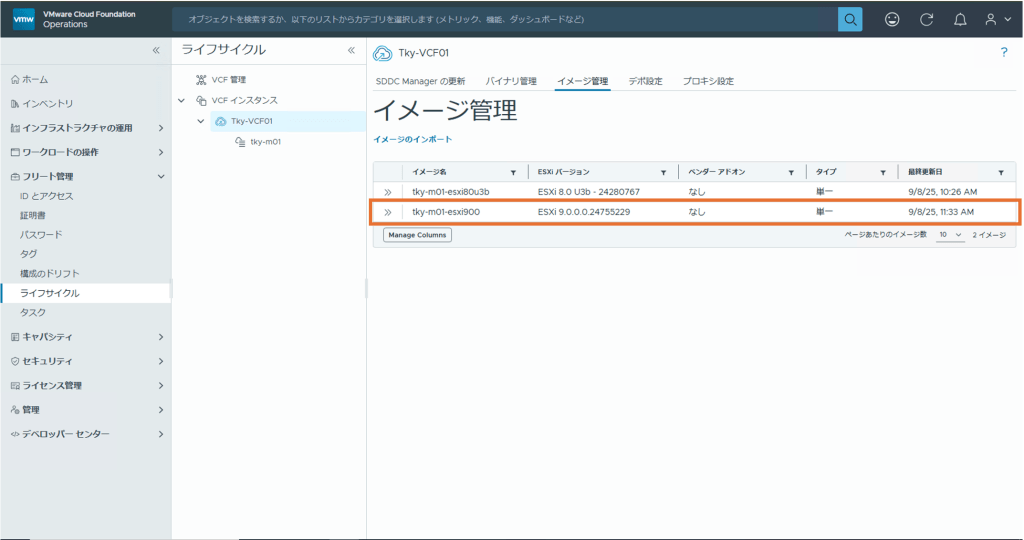Expand details for tky-m01-esxi900 row
Image resolution: width=1024 pixels, height=540 pixels.
[x=388, y=212]
